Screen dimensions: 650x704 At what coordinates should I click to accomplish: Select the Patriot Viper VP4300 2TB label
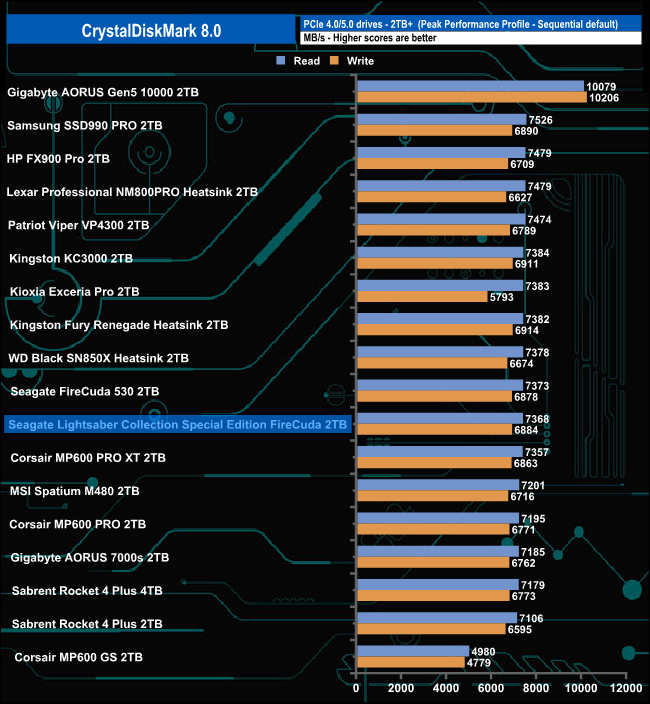[79, 225]
